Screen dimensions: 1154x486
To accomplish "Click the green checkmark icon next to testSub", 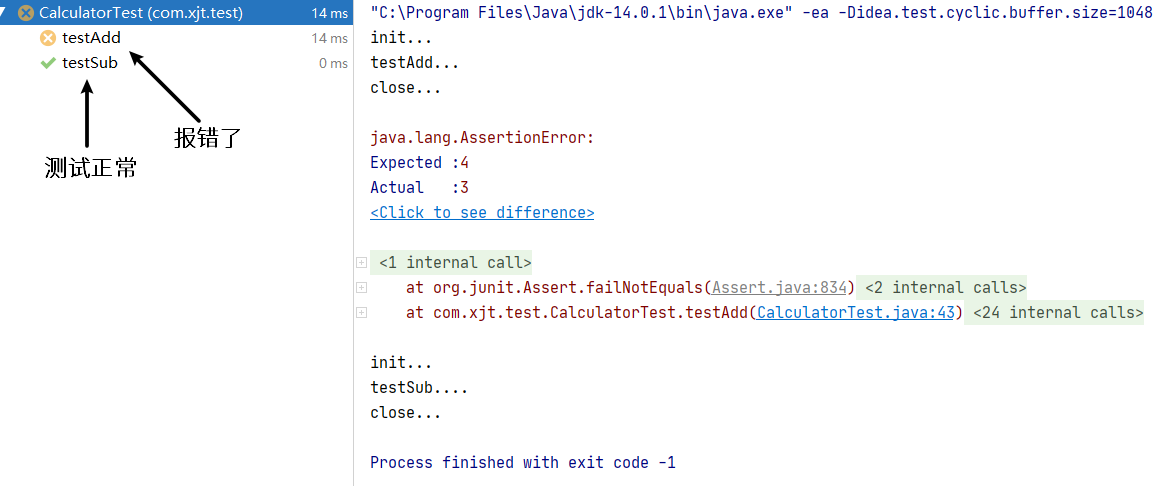I will coord(49,63).
